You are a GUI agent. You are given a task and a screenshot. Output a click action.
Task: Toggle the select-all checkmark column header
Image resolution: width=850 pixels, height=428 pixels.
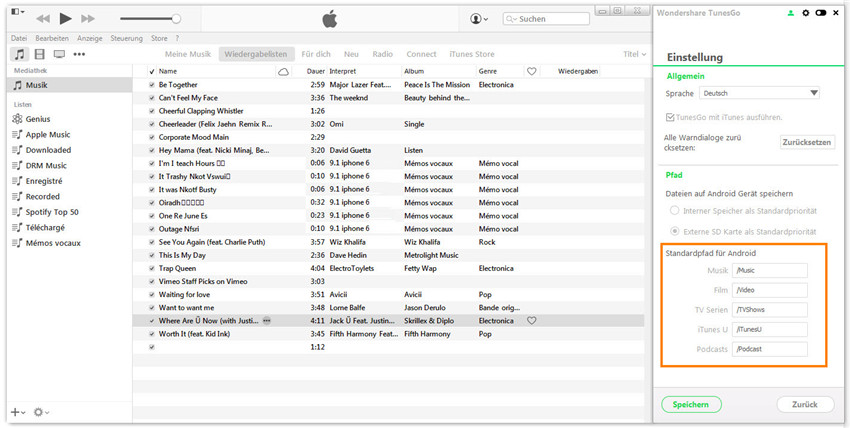152,72
